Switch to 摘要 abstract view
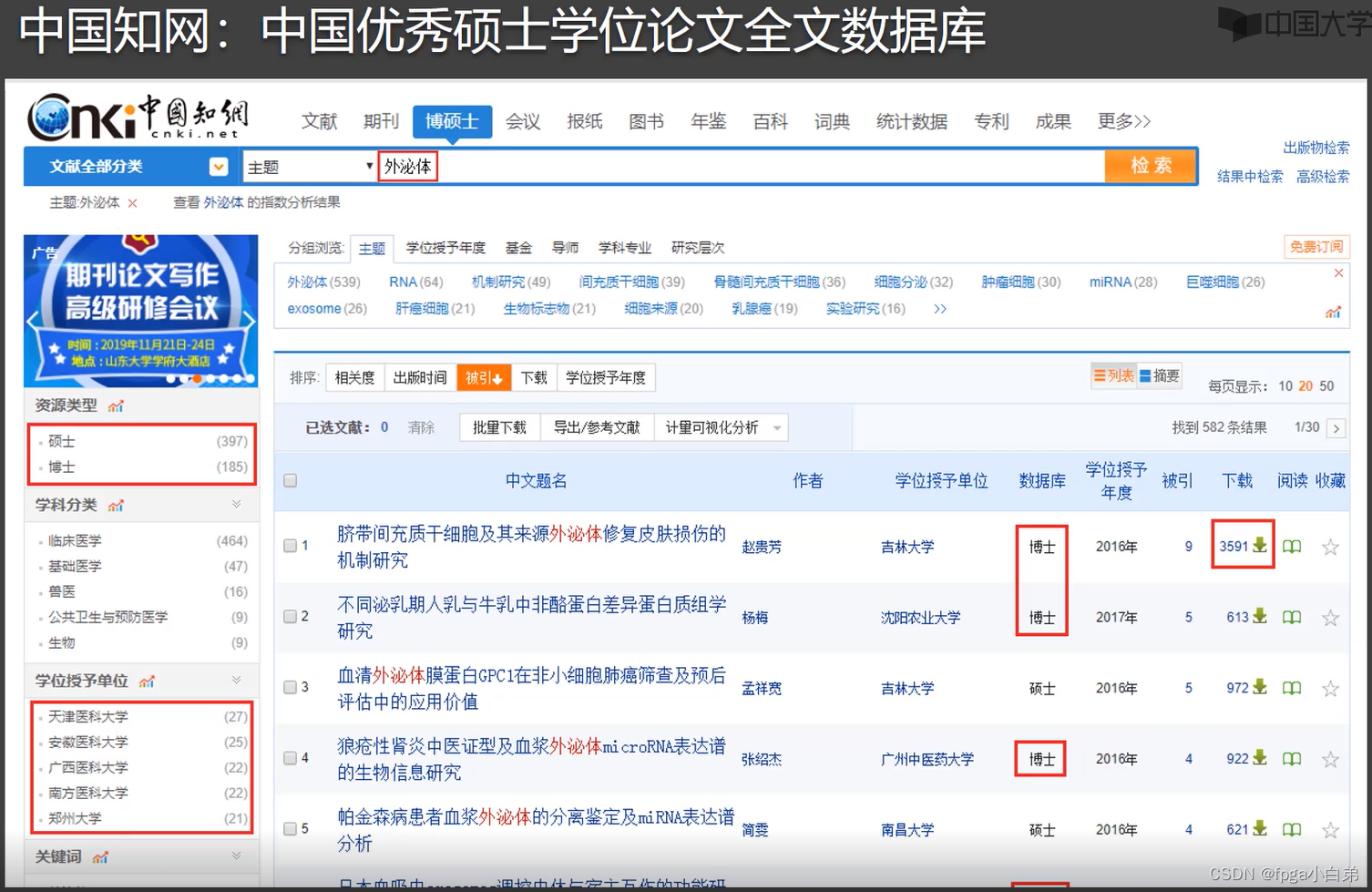Screen dimensions: 1372x892 [x=1160, y=375]
